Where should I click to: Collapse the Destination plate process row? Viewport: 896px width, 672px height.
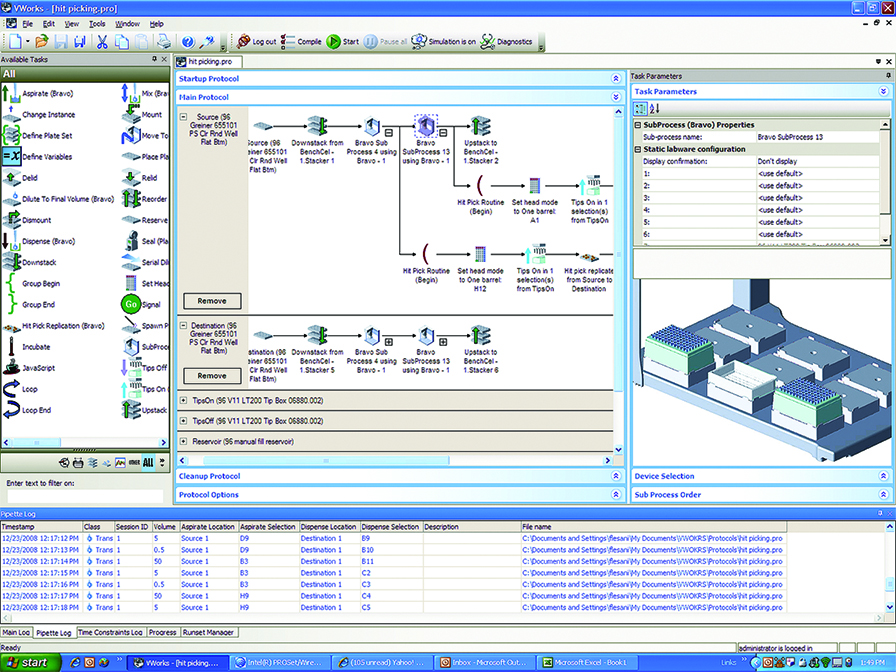point(183,326)
